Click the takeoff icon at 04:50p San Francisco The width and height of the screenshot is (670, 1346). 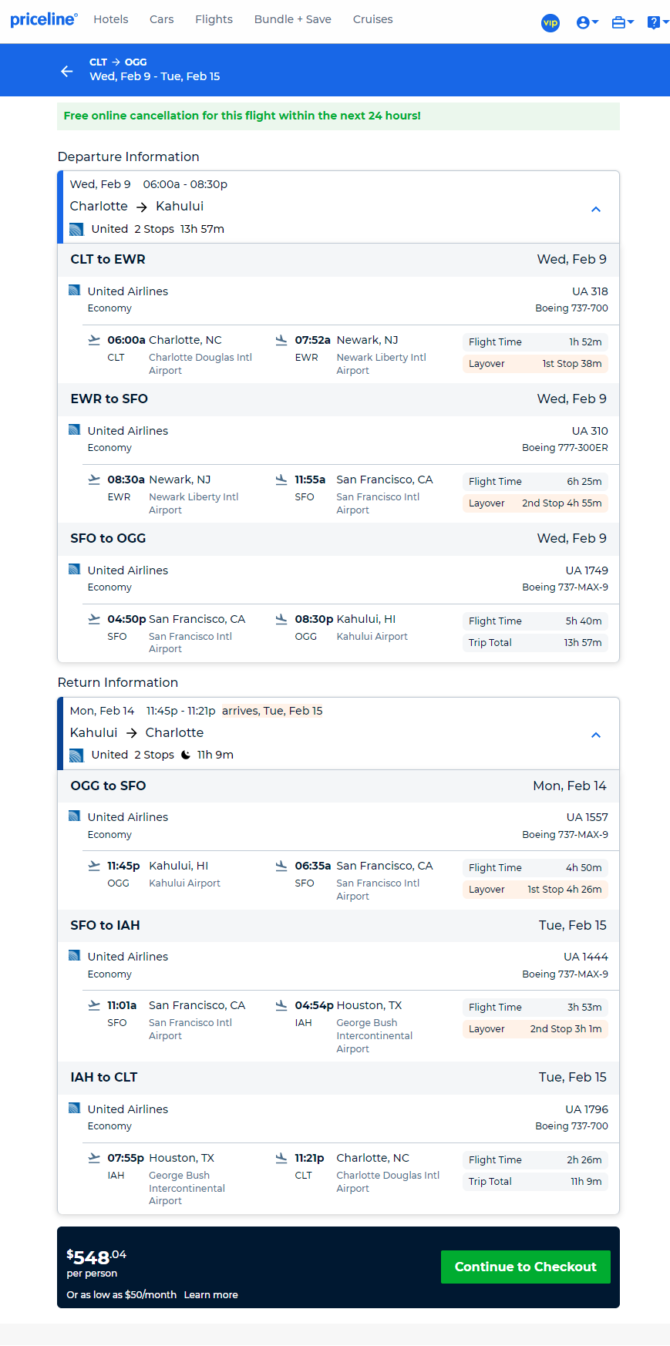[95, 619]
